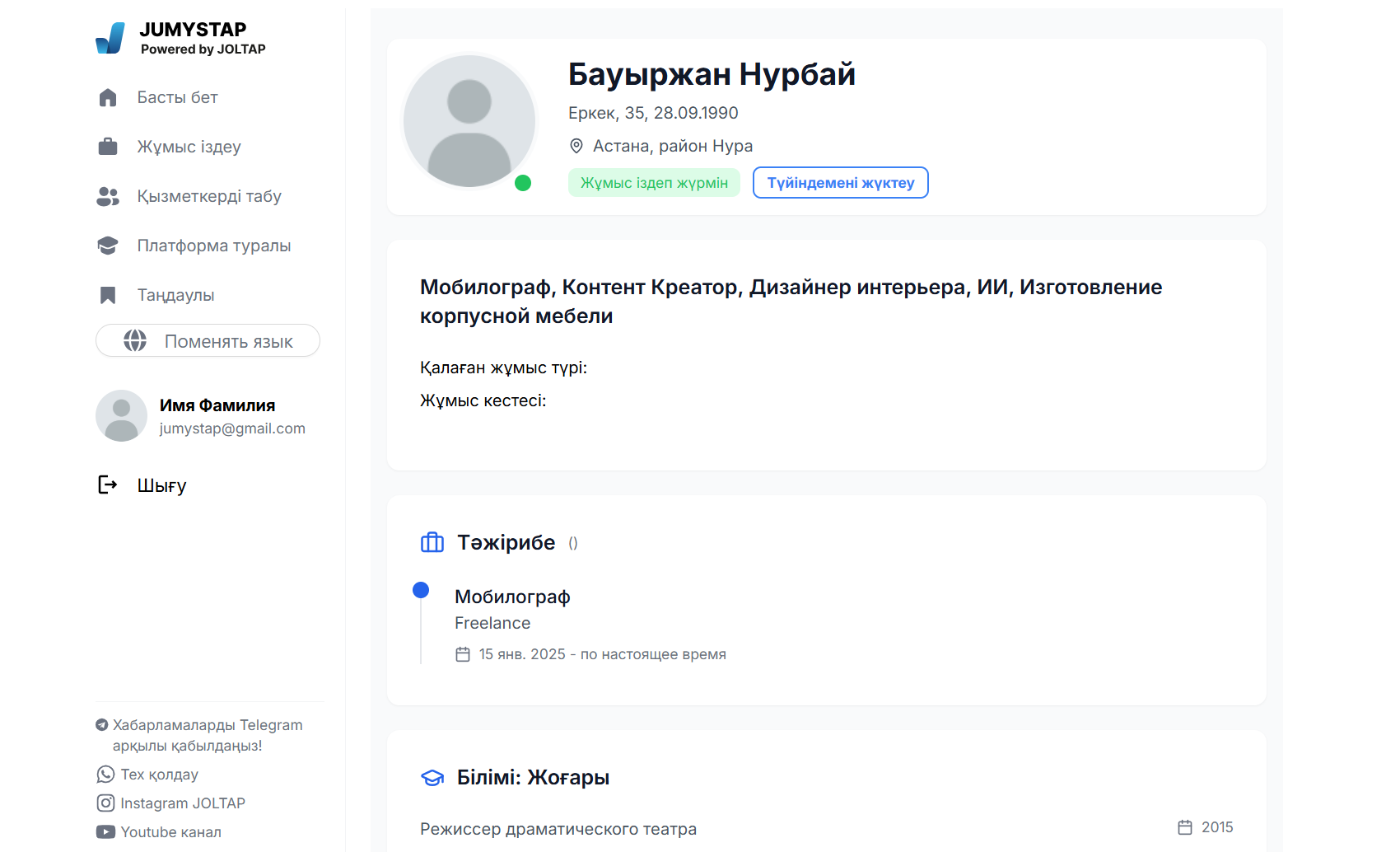Click the Жұмыс іздеп жүрмін status badge
1400x852 pixels.
654,183
